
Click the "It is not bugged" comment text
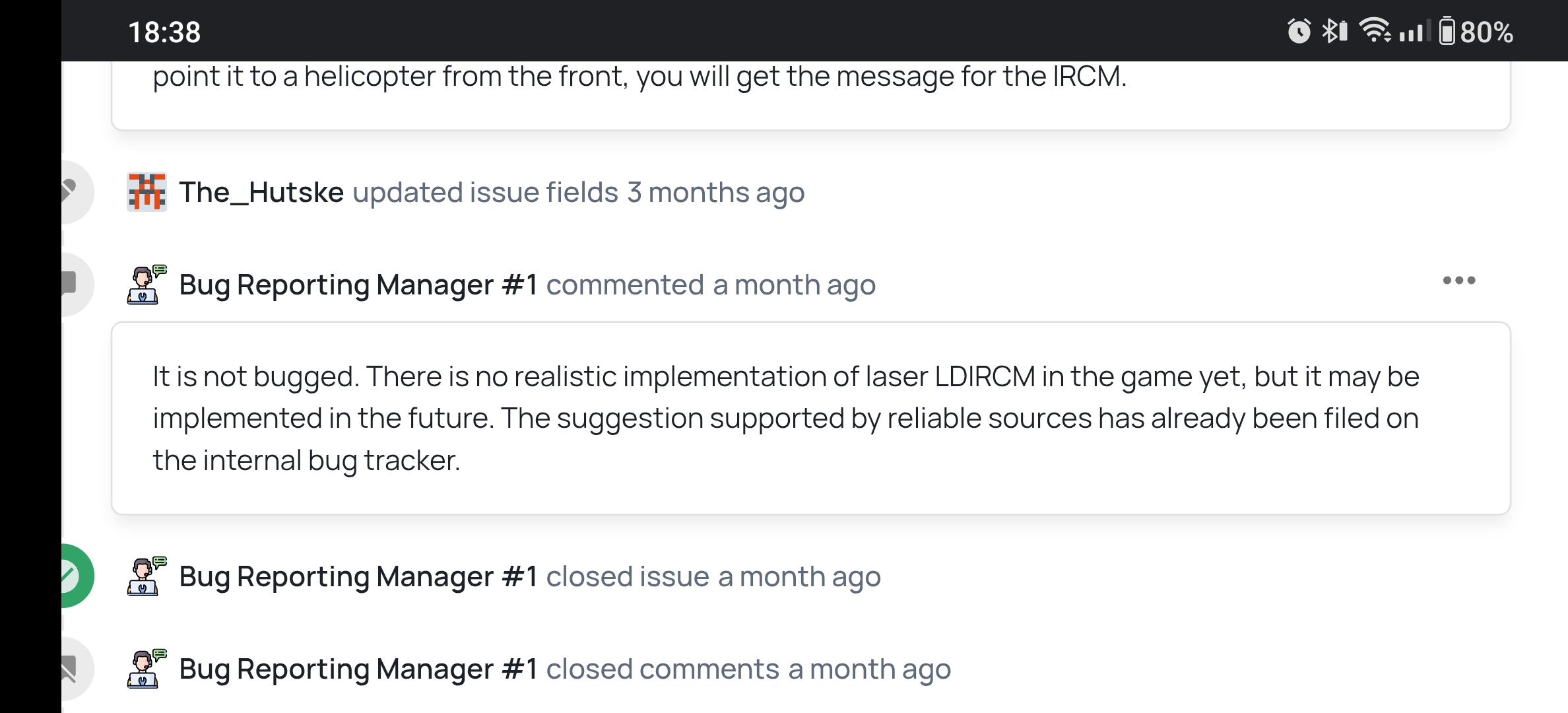point(785,418)
